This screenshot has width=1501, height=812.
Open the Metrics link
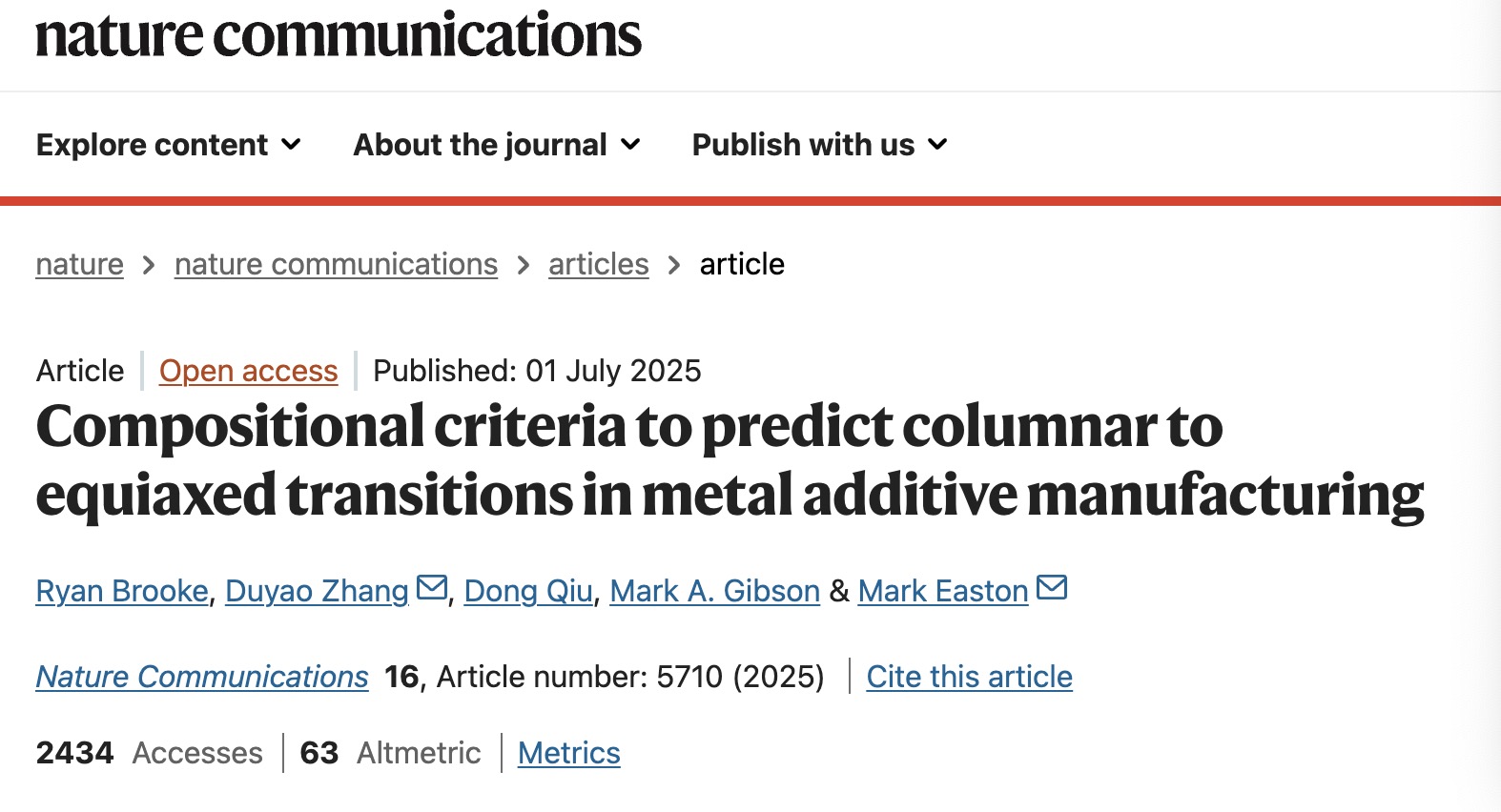point(569,753)
